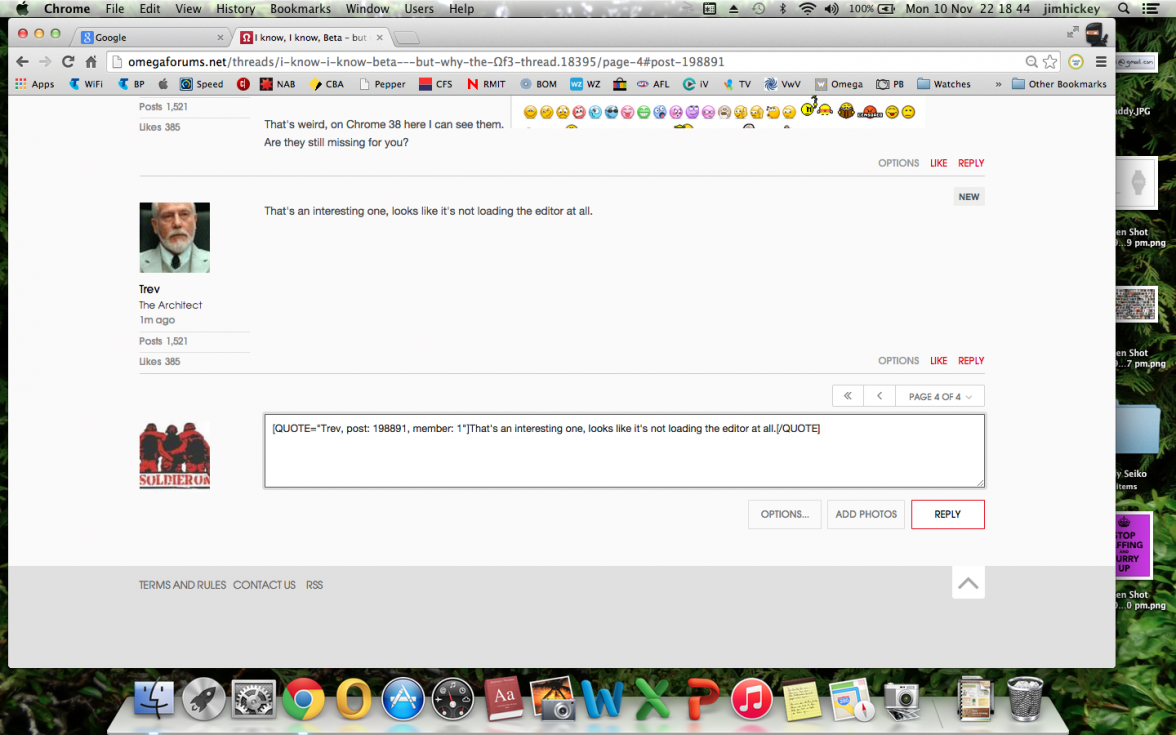Click inside the quoted reply text box
This screenshot has height=735, width=1176.
click(623, 450)
